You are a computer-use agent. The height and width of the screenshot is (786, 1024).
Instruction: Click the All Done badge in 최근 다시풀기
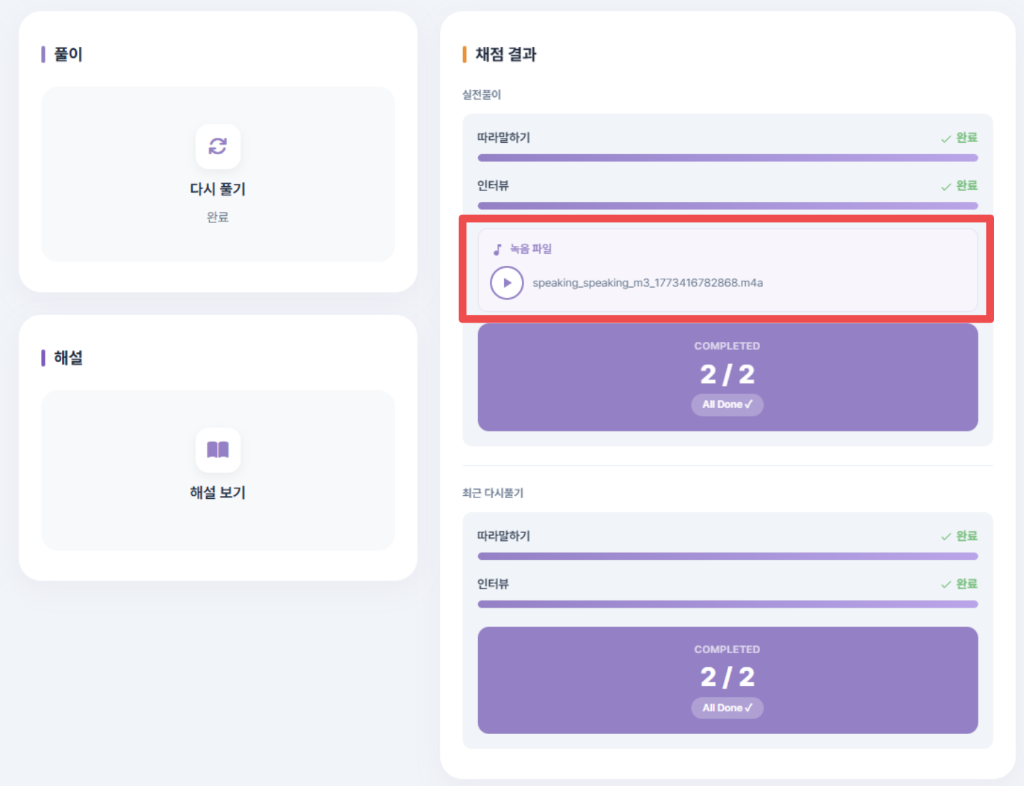pos(727,708)
